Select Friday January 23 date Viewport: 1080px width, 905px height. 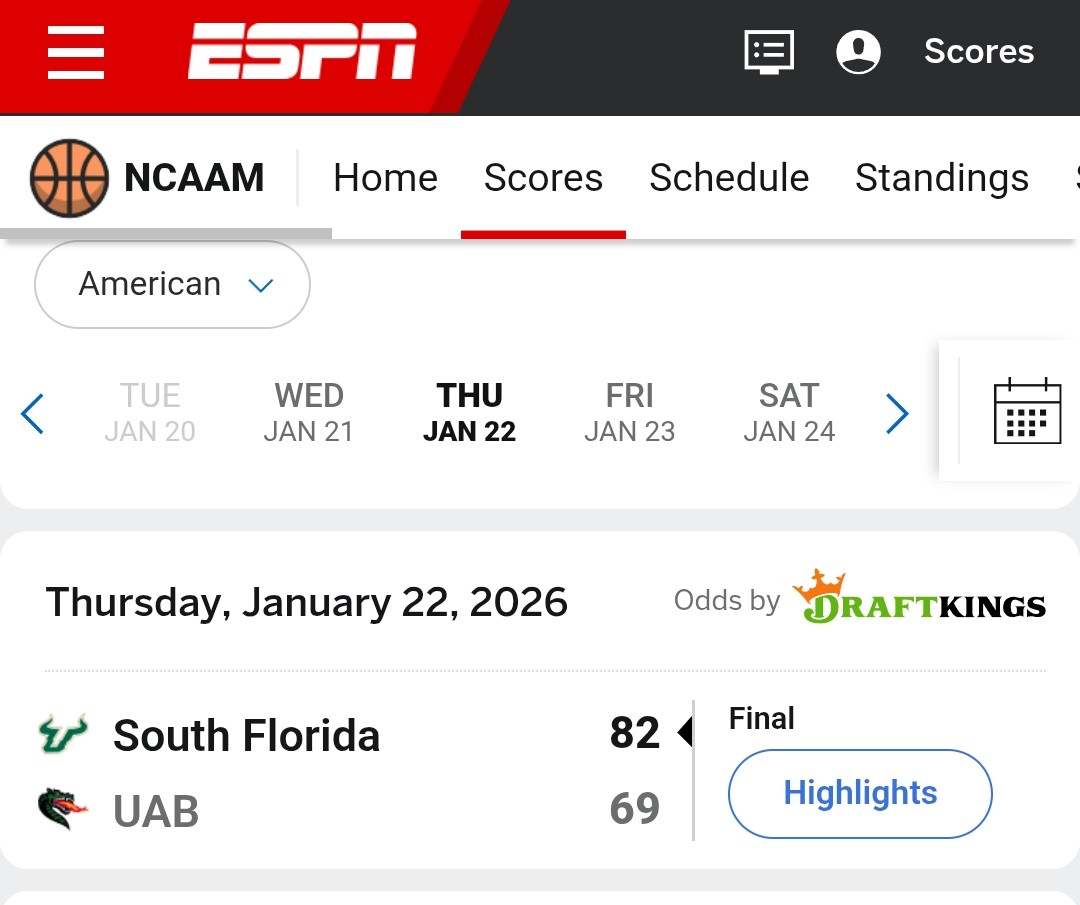tap(629, 412)
